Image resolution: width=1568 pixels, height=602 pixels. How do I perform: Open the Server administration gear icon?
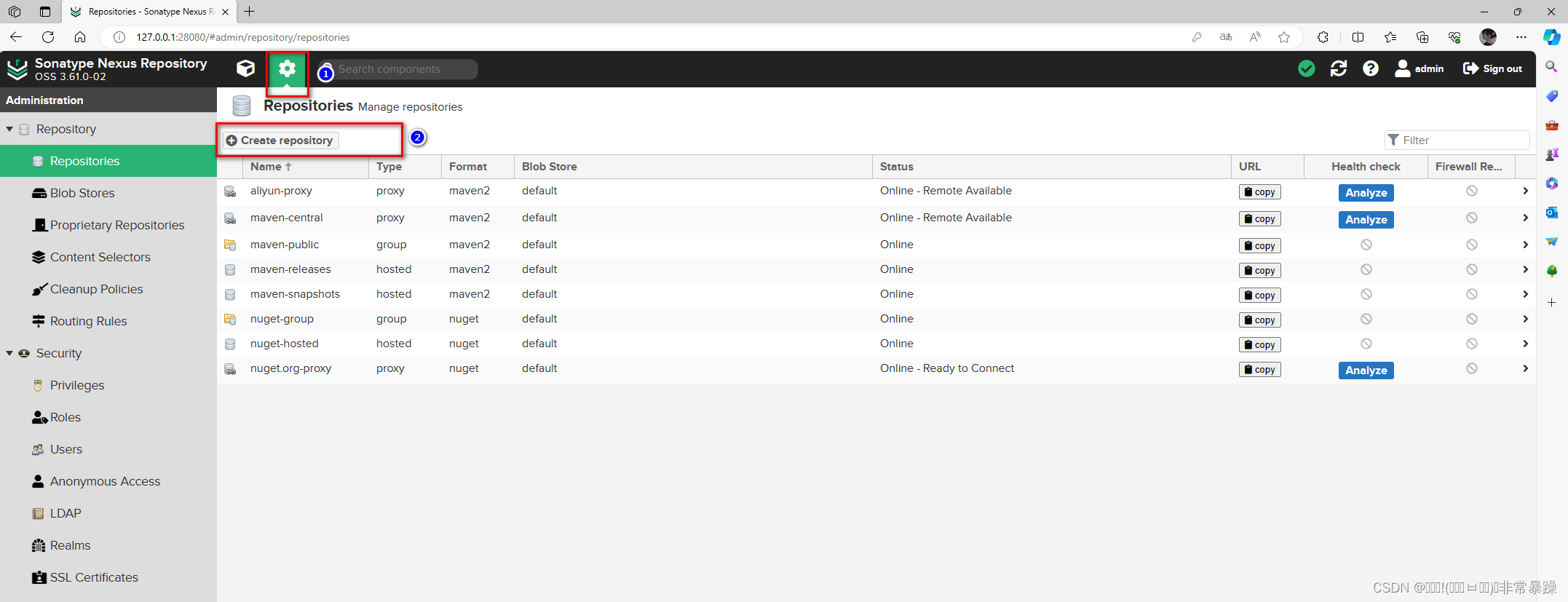pyautogui.click(x=288, y=69)
